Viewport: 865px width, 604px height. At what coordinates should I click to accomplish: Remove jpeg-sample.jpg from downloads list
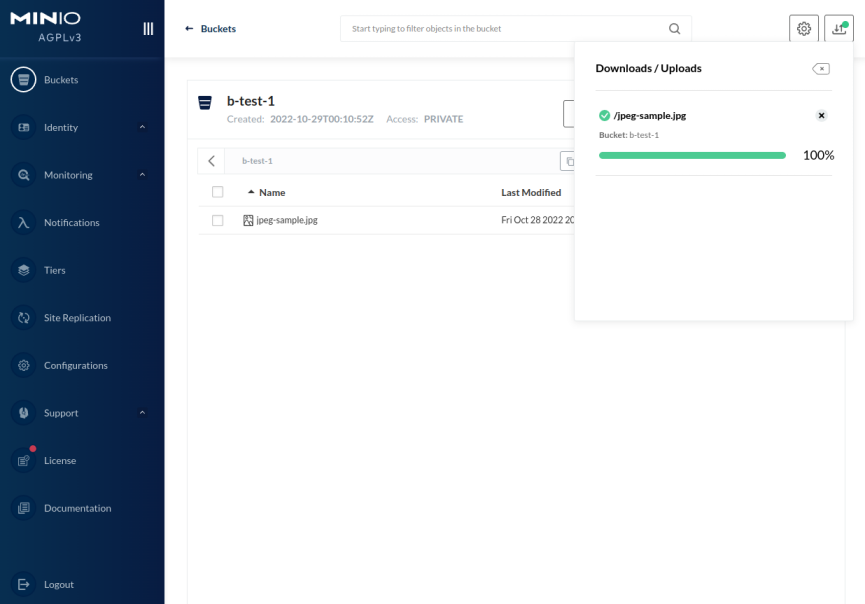(x=821, y=116)
